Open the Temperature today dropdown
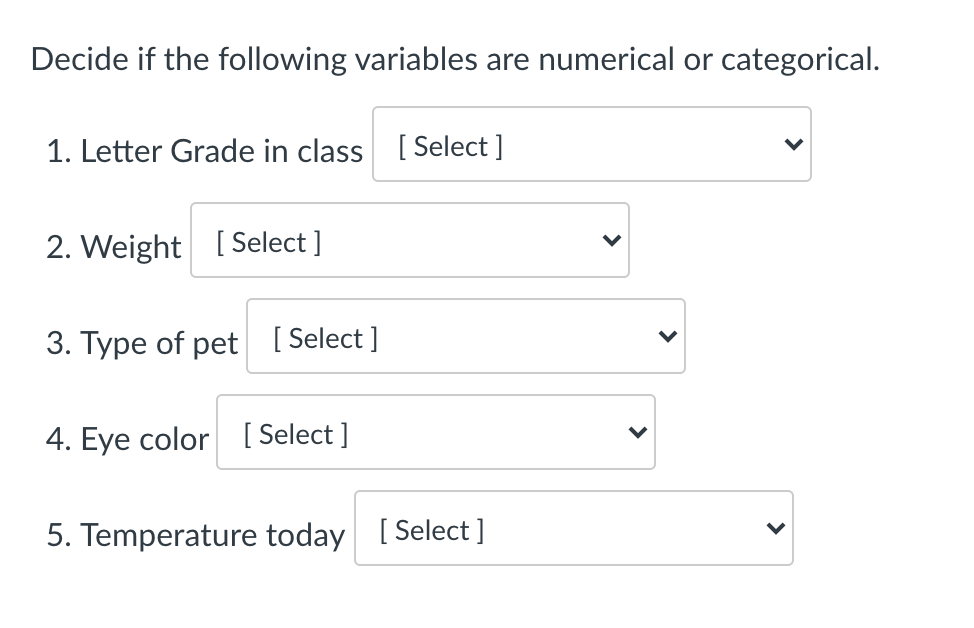Image resolution: width=974 pixels, height=628 pixels. 573,529
